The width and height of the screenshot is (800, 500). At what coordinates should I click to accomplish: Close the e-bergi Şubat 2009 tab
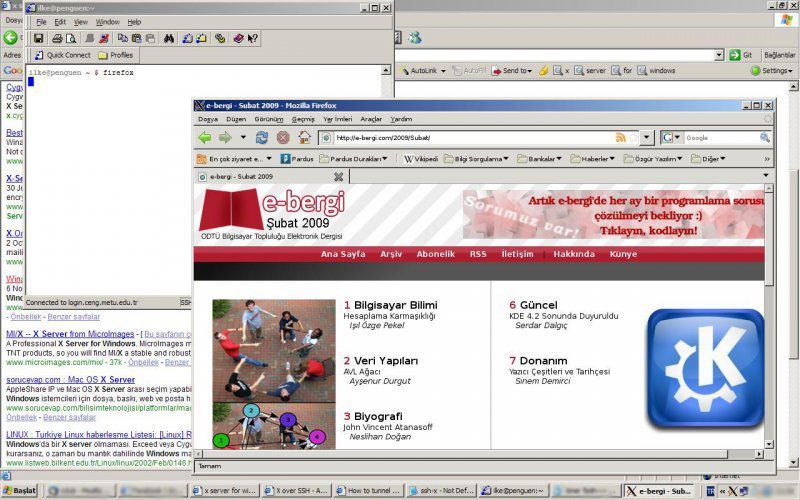[x=338, y=176]
